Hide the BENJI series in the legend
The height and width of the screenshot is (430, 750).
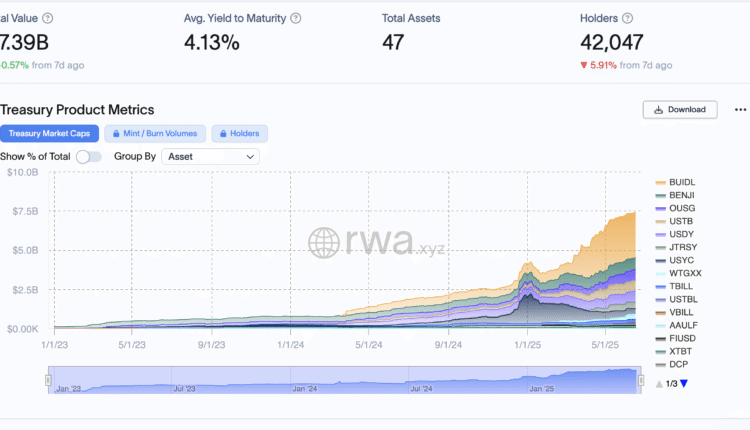682,195
